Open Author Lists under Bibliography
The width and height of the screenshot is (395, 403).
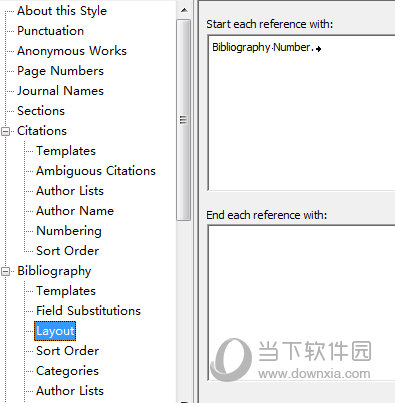[70, 391]
